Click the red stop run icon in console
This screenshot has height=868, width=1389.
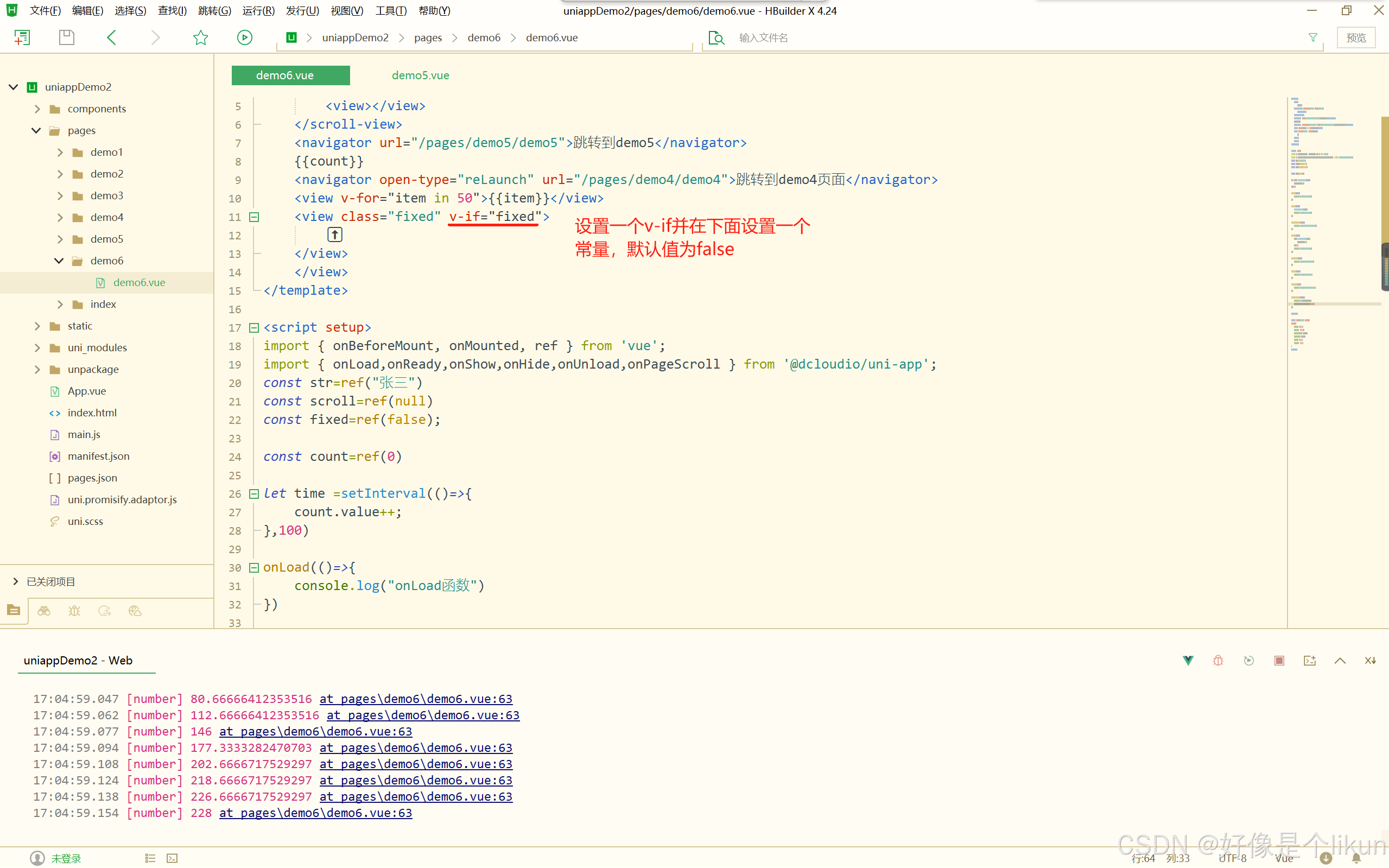pos(1279,660)
